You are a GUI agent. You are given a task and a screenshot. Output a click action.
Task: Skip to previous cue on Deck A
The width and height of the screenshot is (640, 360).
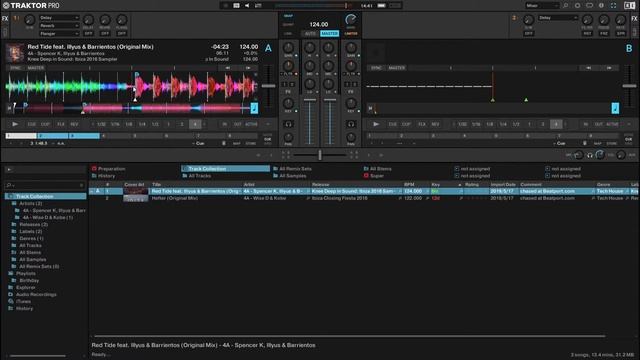[x=228, y=68]
